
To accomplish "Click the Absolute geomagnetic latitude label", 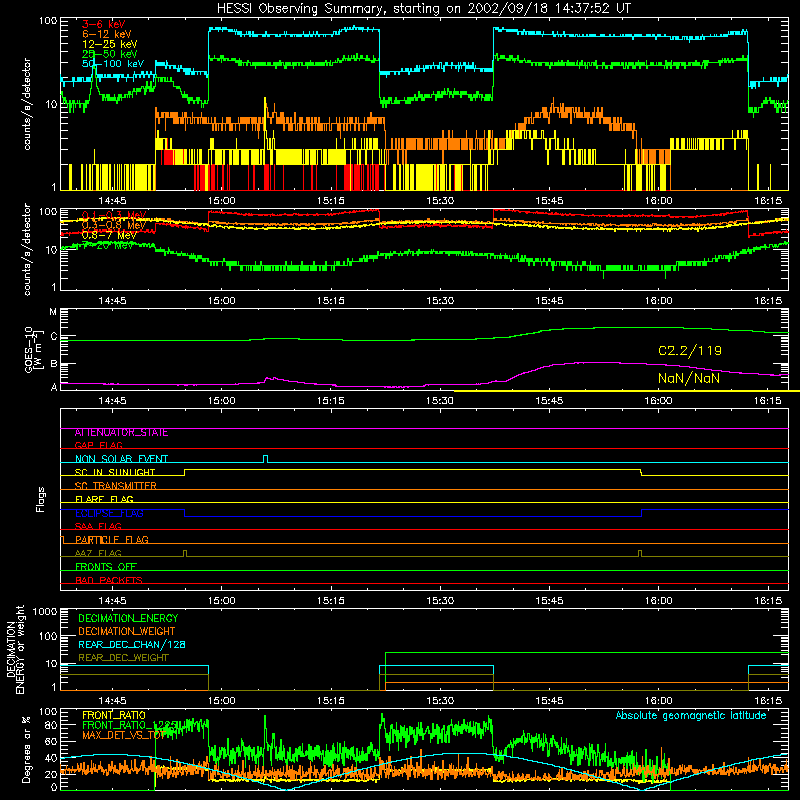I will pos(691,716).
